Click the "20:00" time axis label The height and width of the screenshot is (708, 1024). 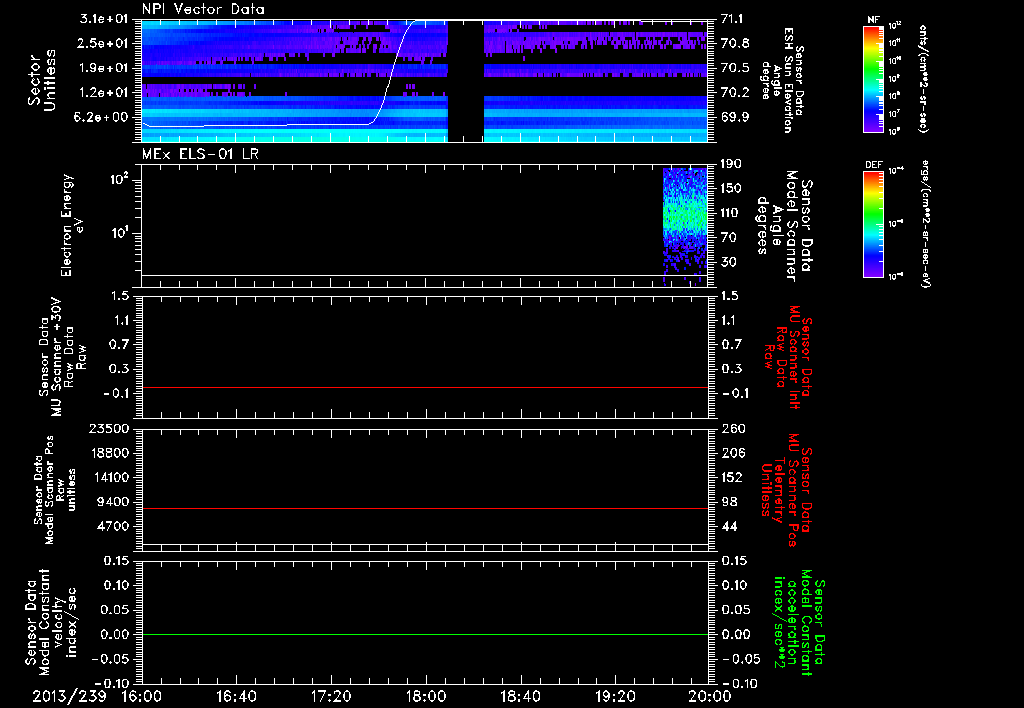(710, 696)
